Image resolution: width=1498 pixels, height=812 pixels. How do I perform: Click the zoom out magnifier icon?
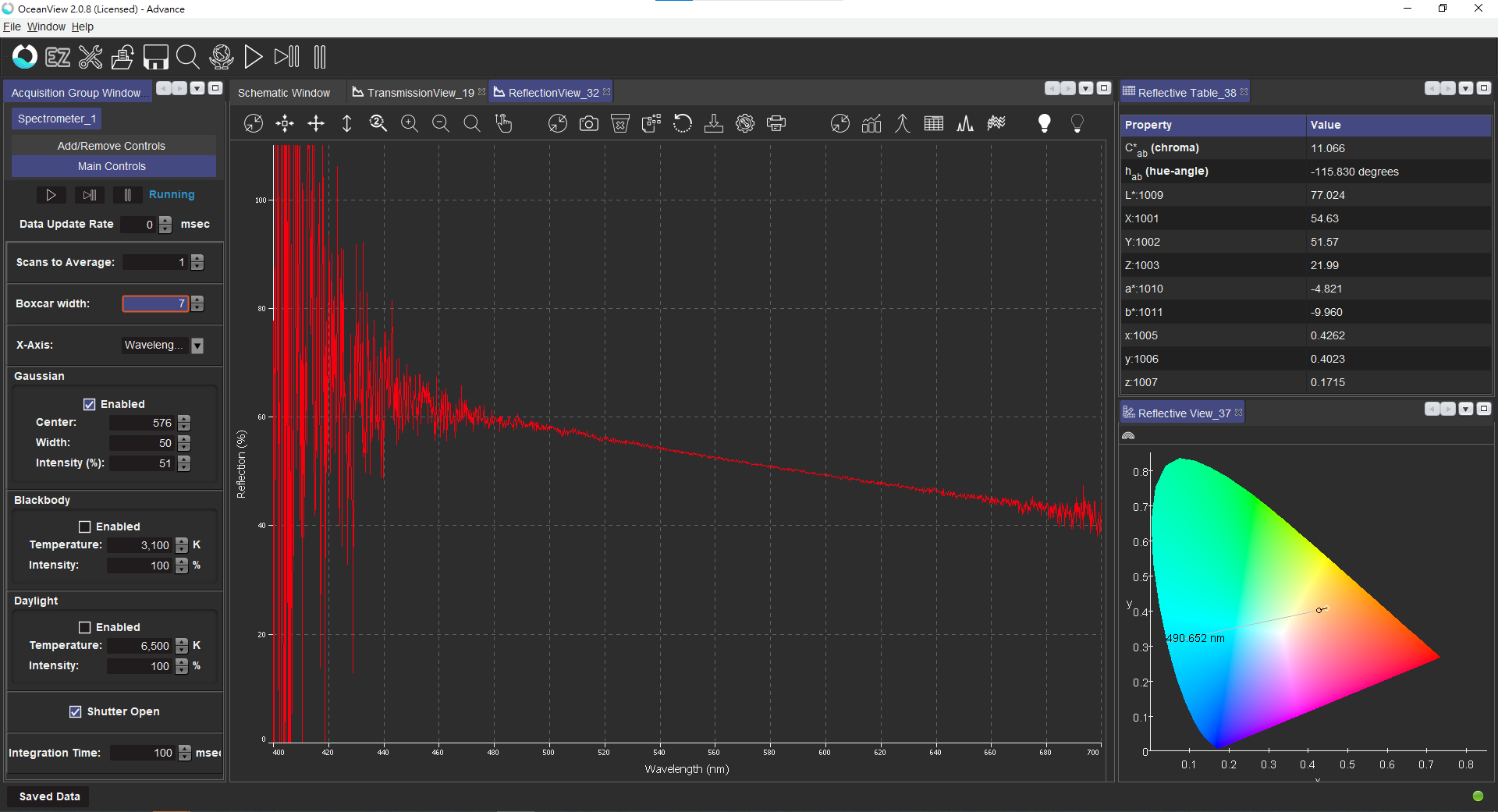pos(441,123)
